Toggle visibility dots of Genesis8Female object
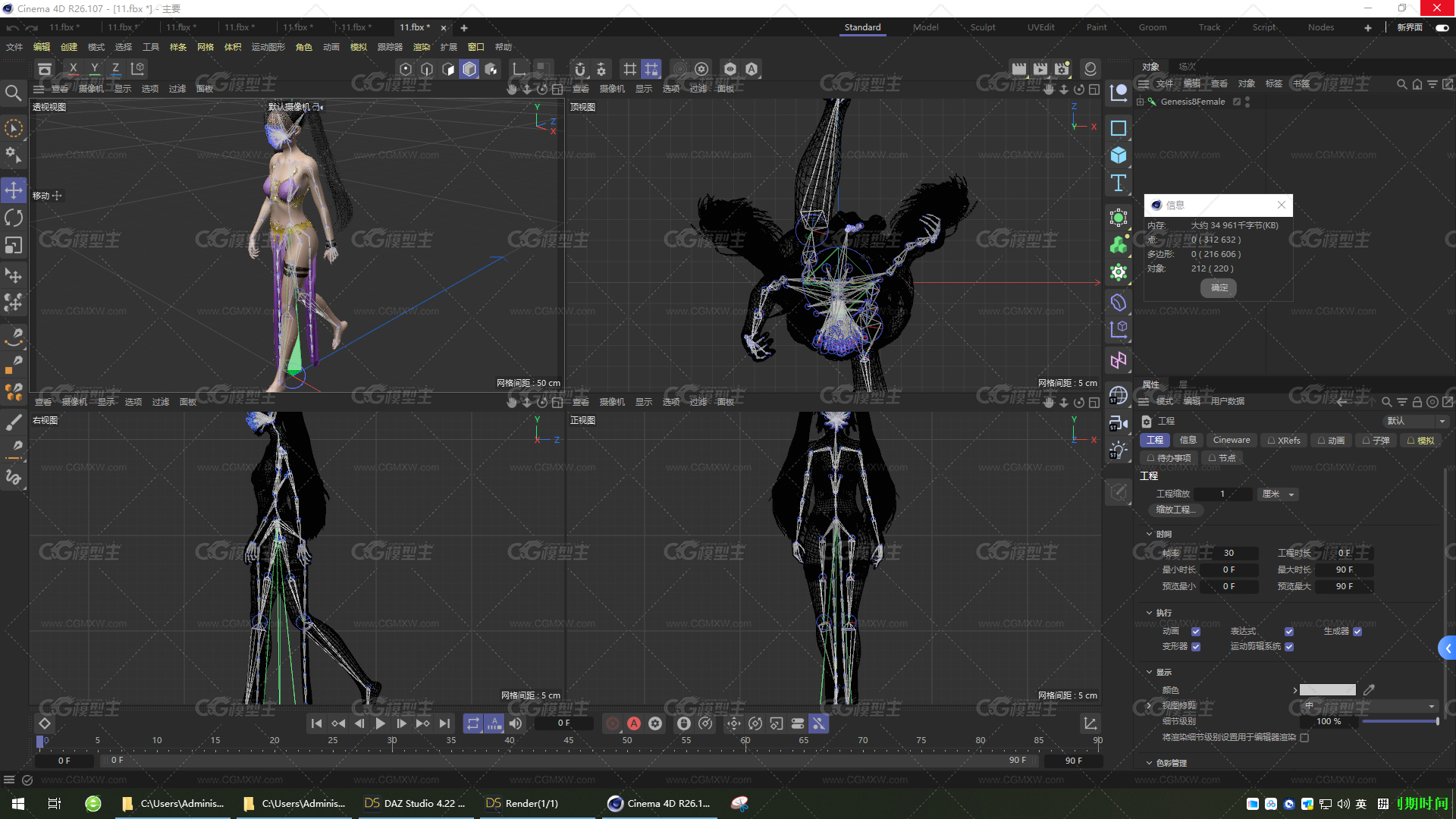Image resolution: width=1456 pixels, height=819 pixels. point(1247,102)
